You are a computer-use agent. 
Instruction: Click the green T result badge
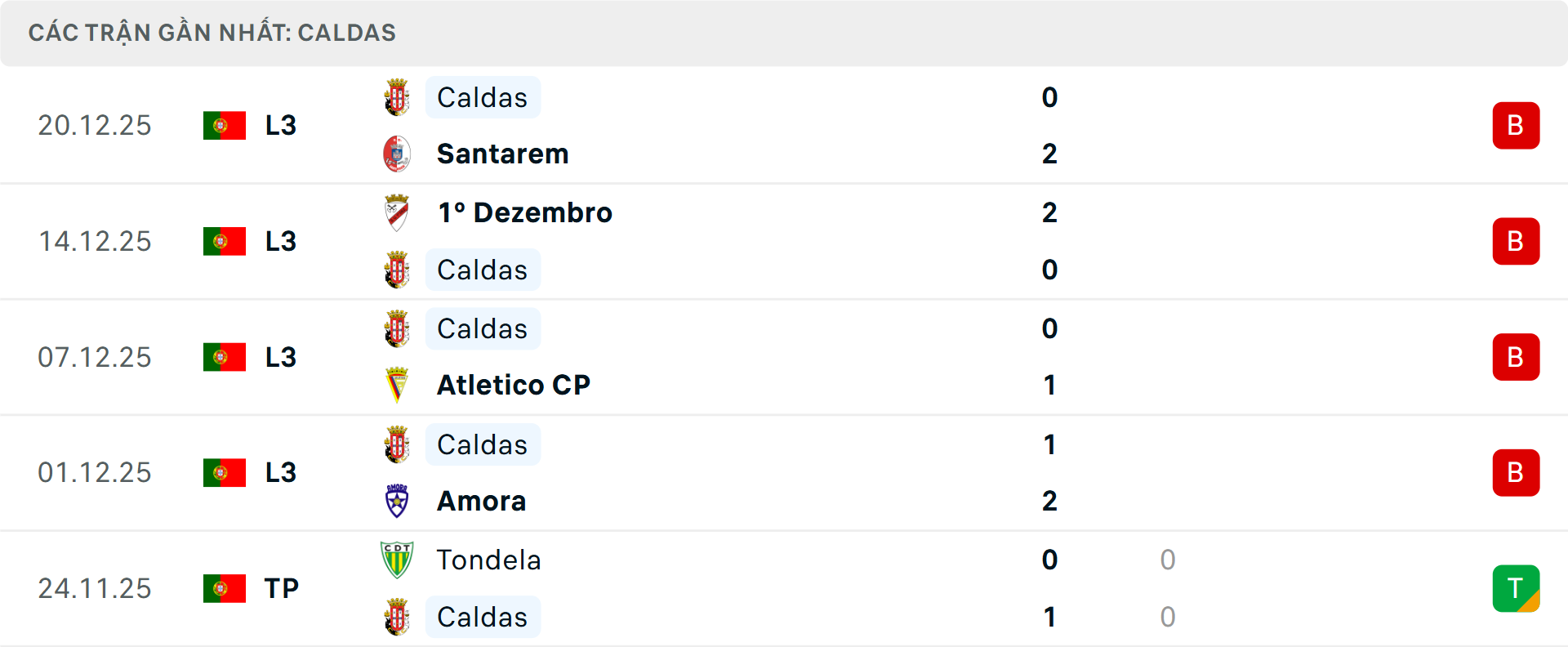click(x=1516, y=588)
